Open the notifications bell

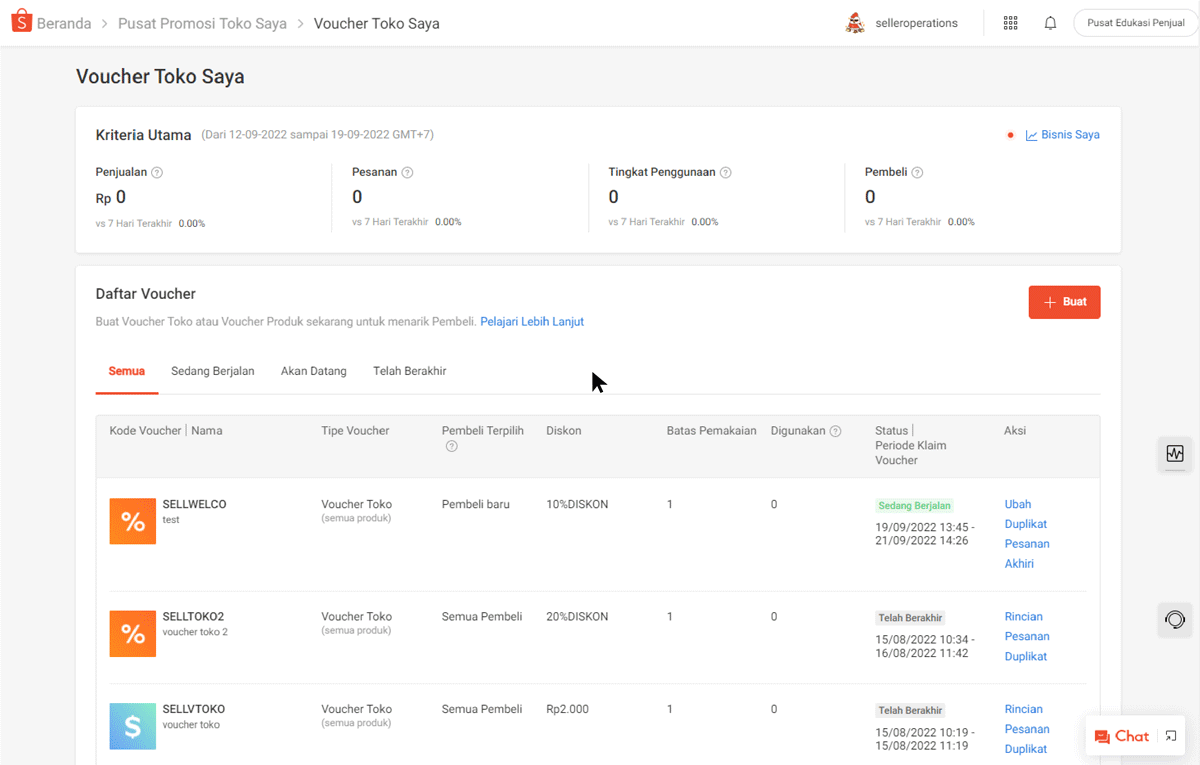click(1050, 23)
